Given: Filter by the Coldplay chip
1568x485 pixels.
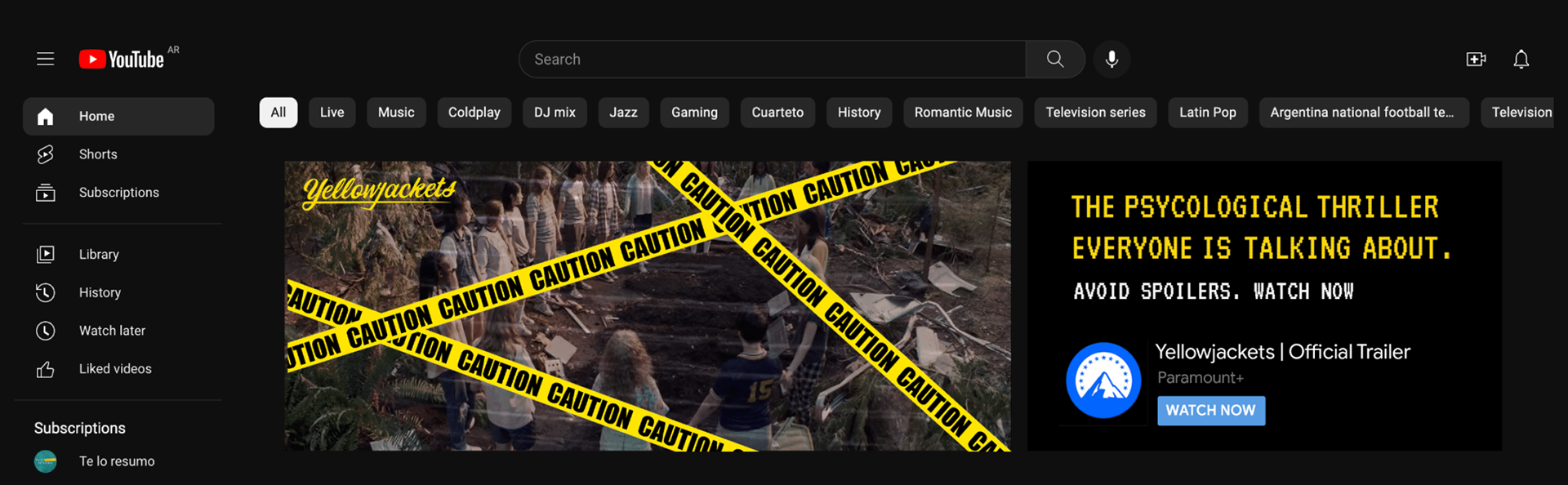Looking at the screenshot, I should [474, 113].
